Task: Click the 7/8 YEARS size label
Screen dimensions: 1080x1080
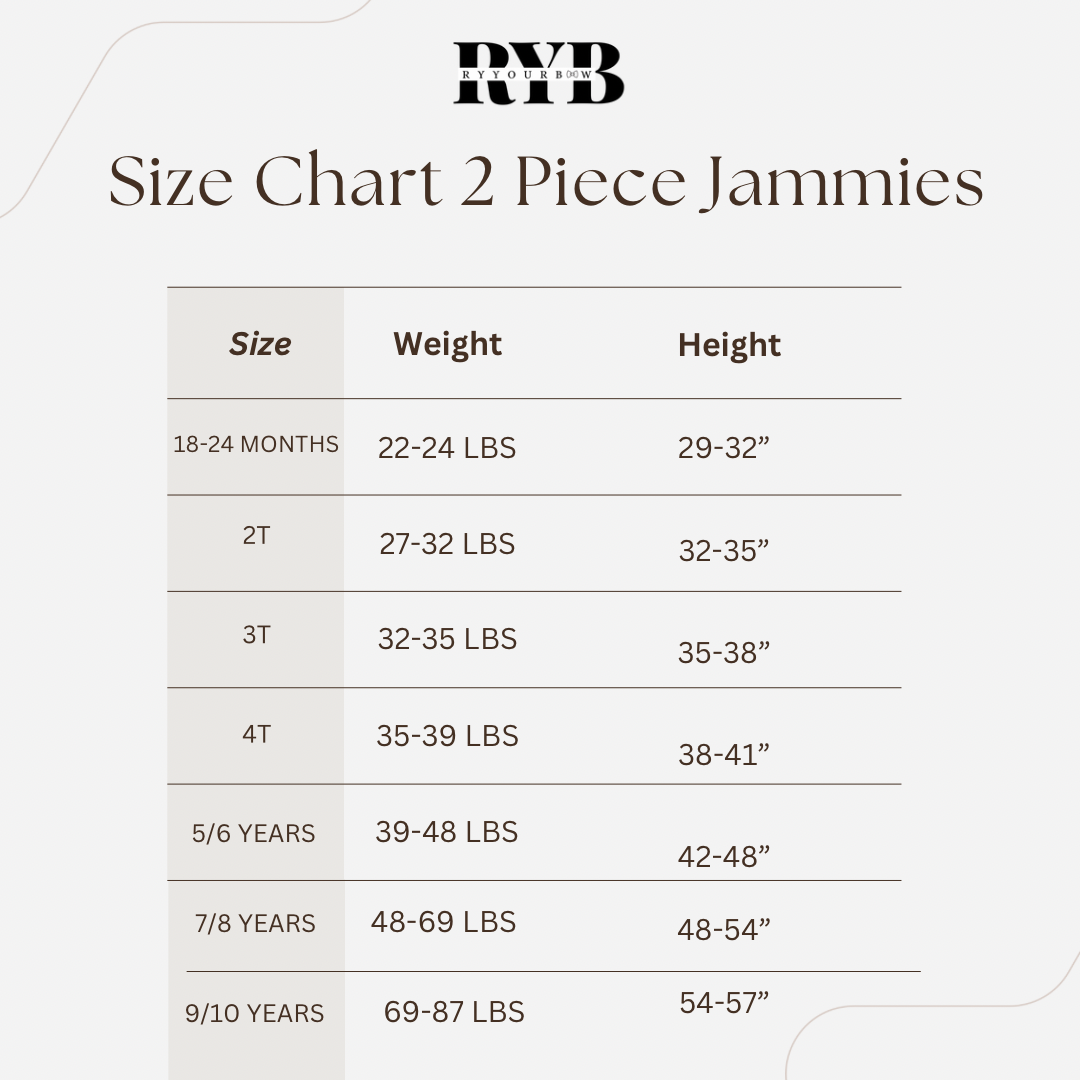Action: [x=255, y=923]
